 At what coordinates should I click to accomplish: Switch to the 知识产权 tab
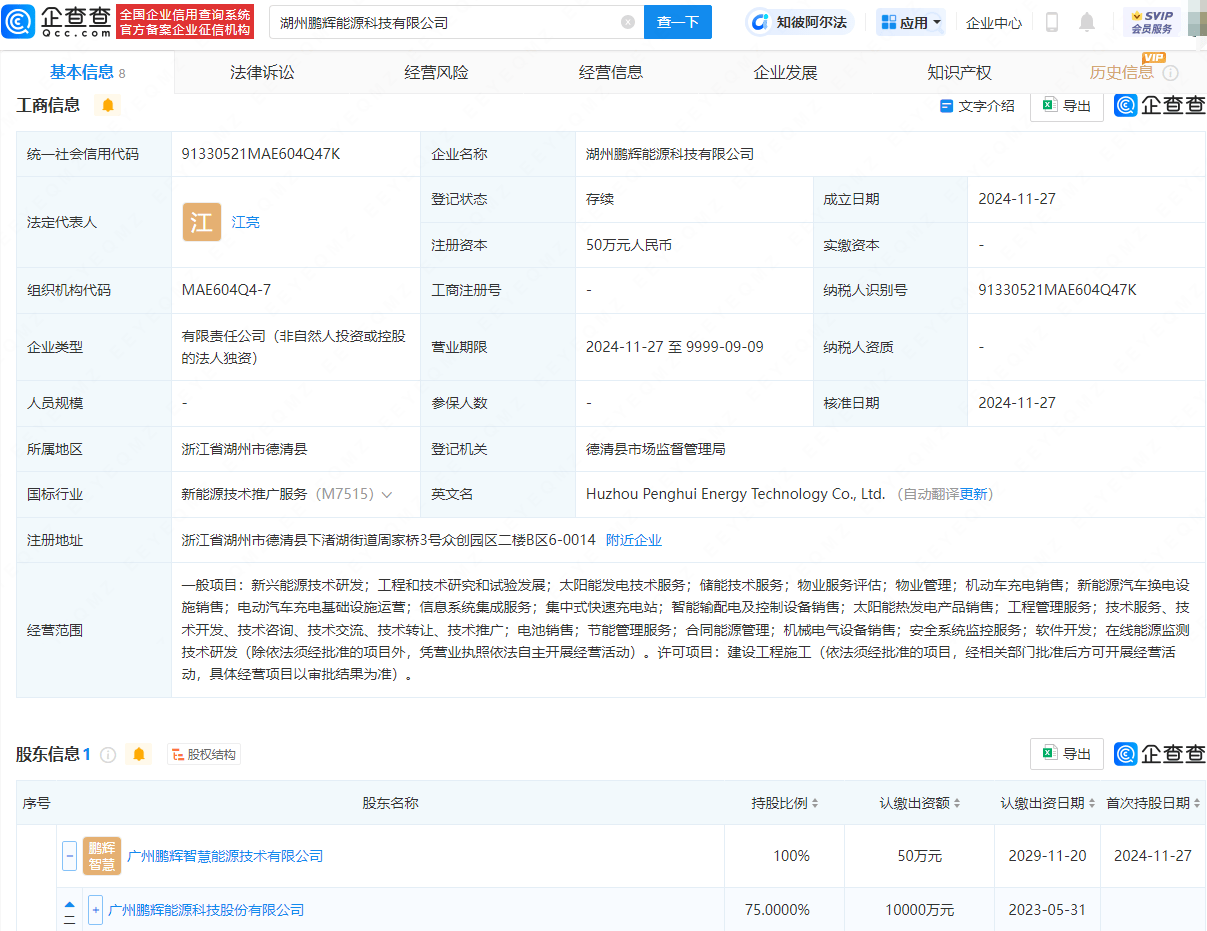click(959, 72)
